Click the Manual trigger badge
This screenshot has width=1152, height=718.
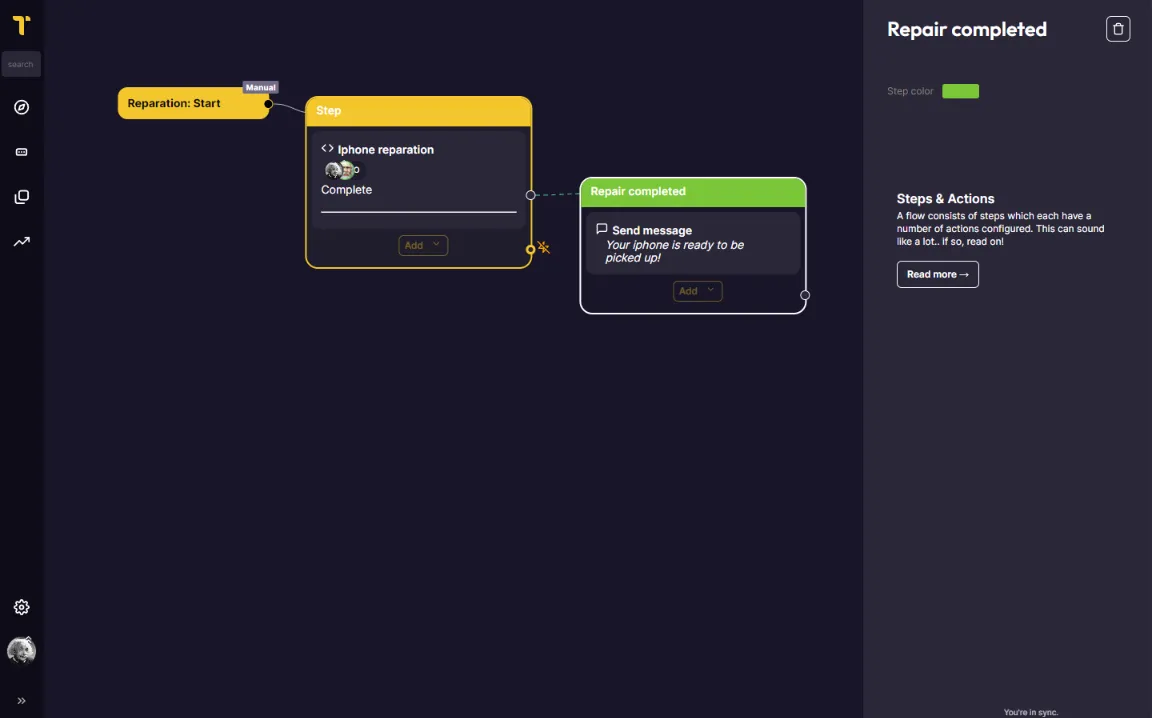[x=260, y=87]
